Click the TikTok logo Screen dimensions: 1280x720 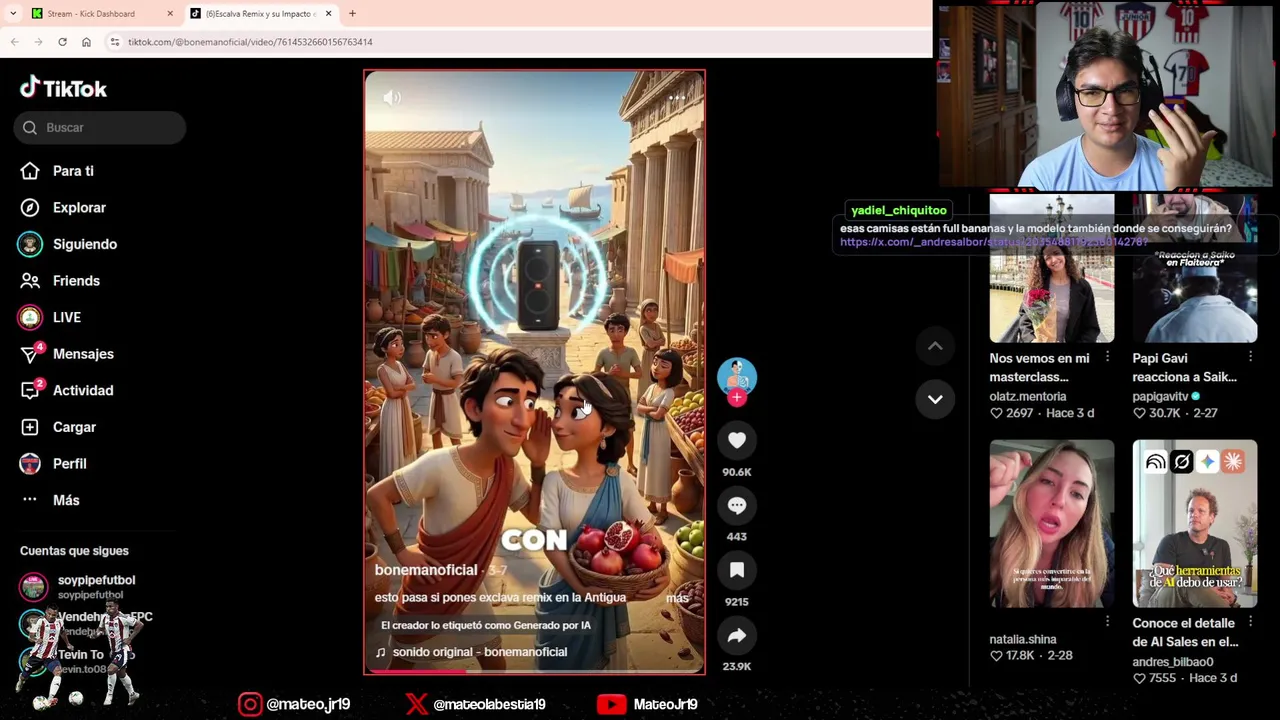pyautogui.click(x=63, y=88)
